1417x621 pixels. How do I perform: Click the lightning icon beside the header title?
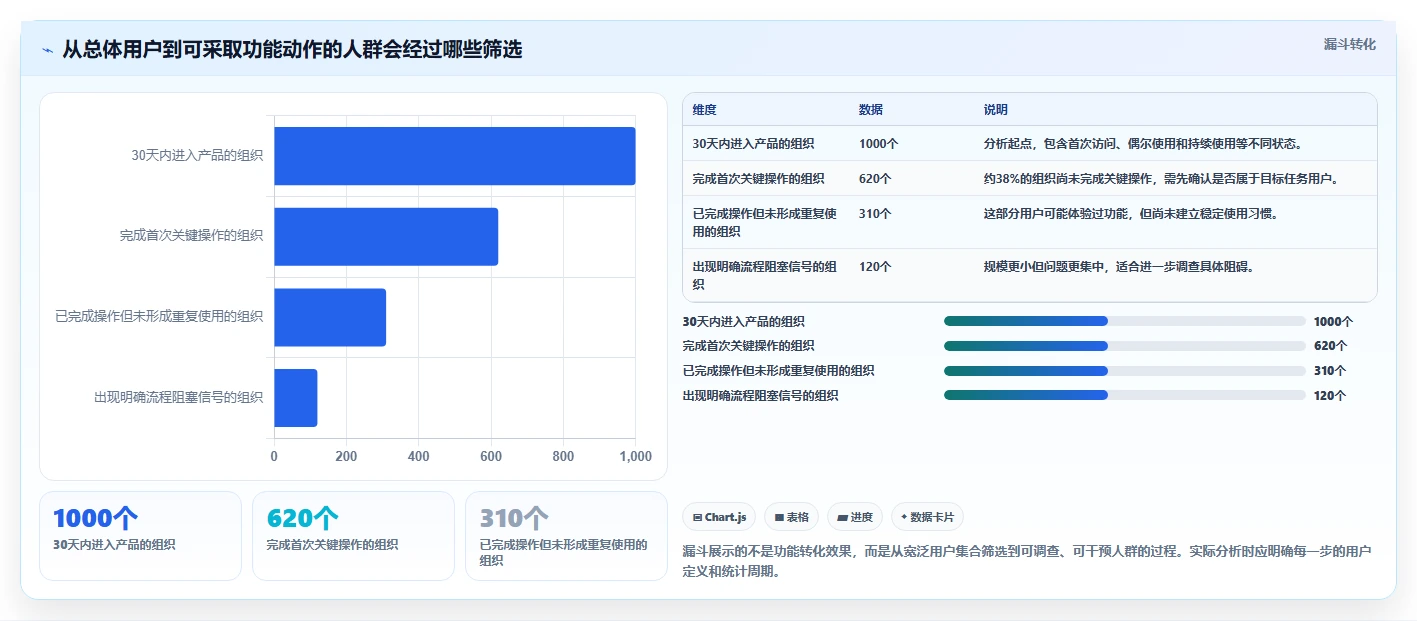coord(47,49)
